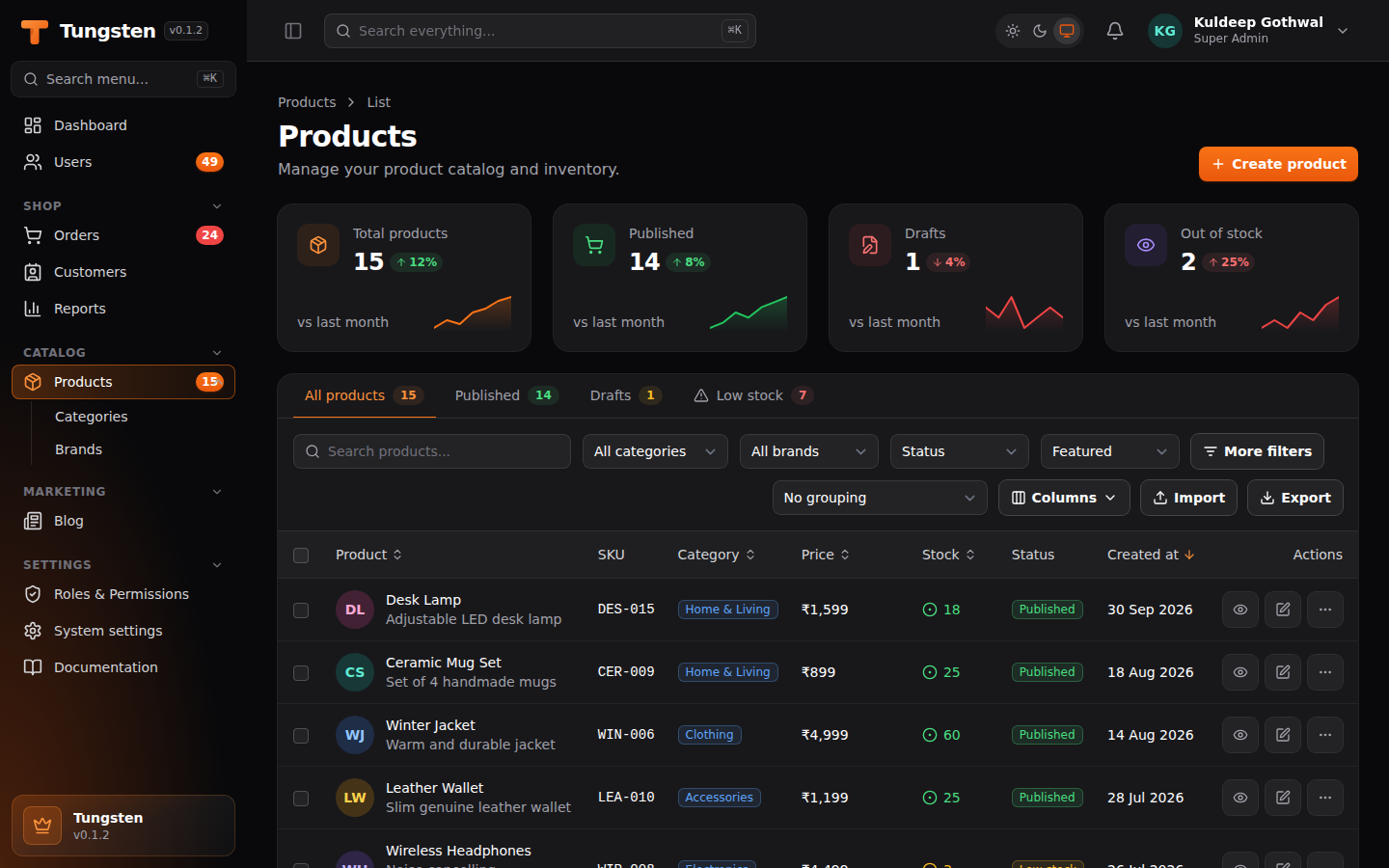1389x868 pixels.
Task: Open more actions for Desk Lamp
Action: pos(1325,610)
